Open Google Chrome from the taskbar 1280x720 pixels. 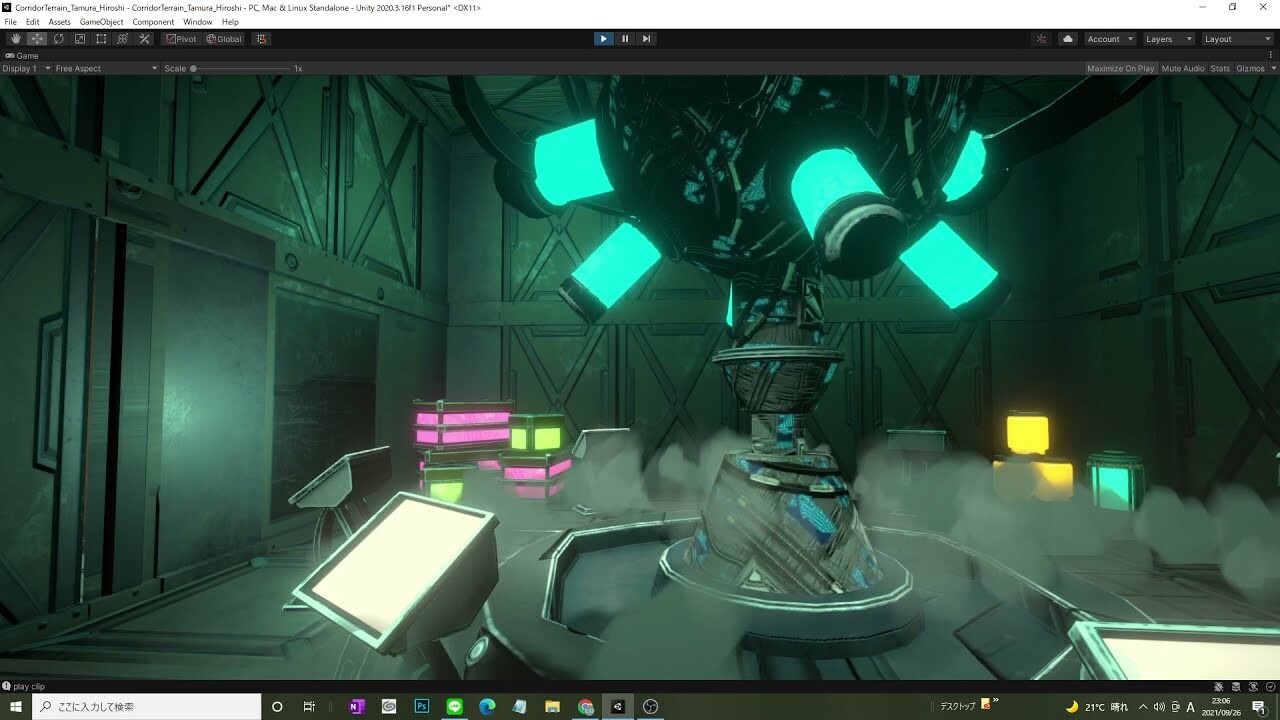point(585,706)
